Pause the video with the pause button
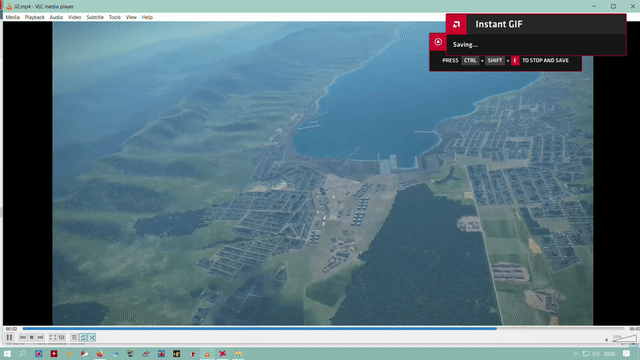Image resolution: width=640 pixels, height=360 pixels. [9, 338]
